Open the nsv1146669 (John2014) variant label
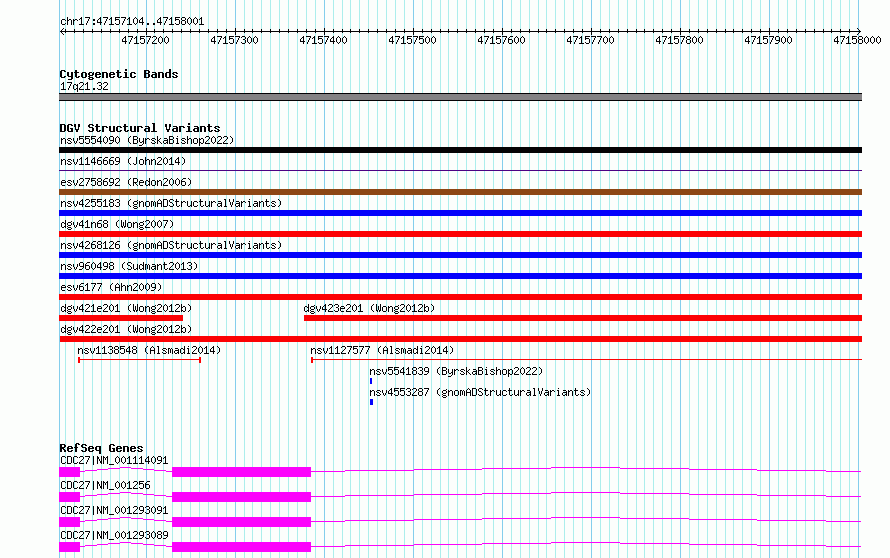Viewport: 890px width, 558px height. 123,161
